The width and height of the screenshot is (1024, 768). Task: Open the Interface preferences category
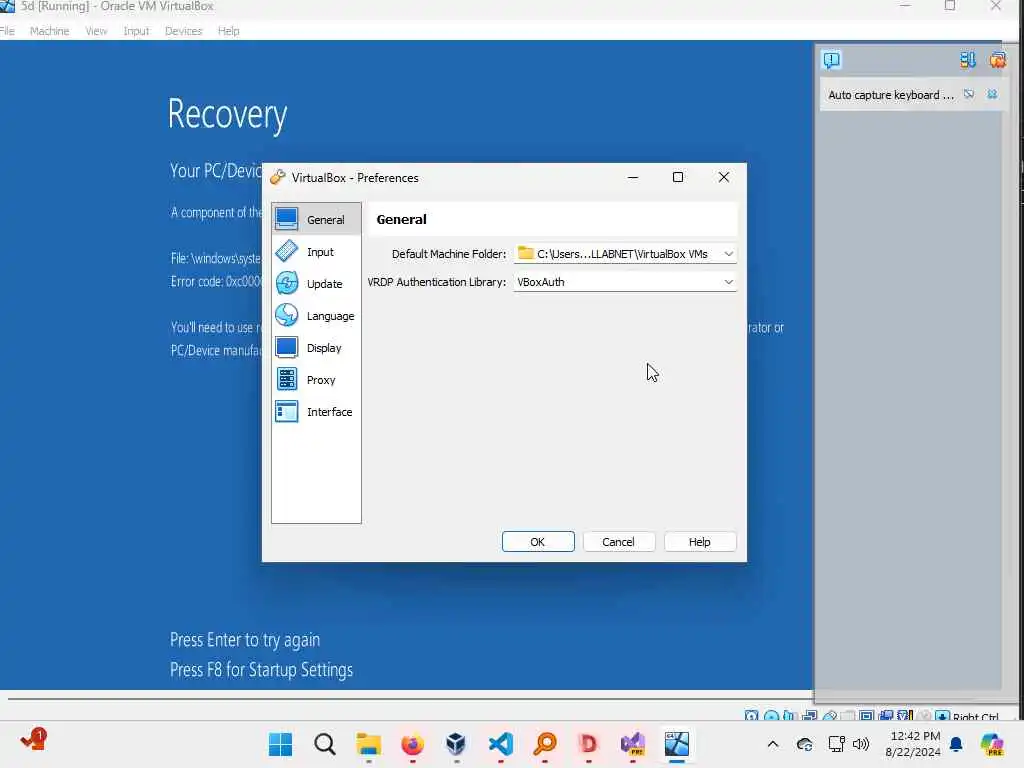pos(316,411)
